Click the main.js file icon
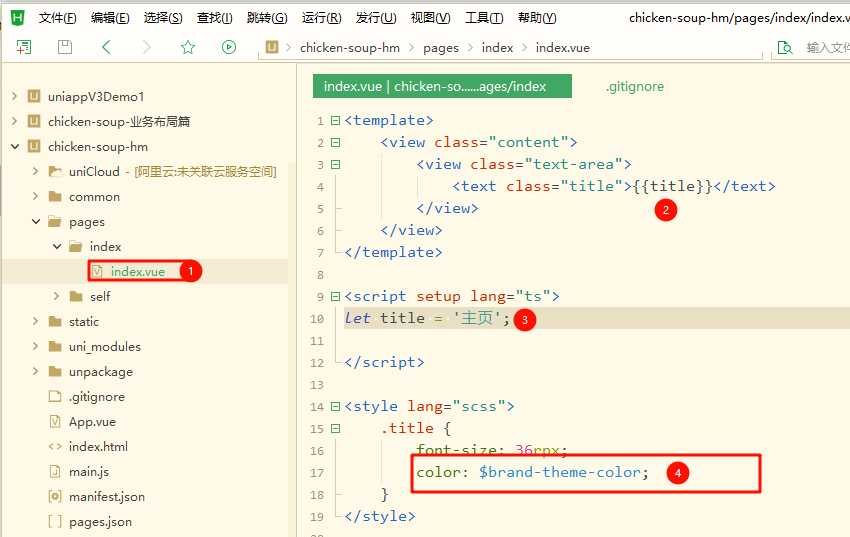The height and width of the screenshot is (537, 850). (x=55, y=471)
